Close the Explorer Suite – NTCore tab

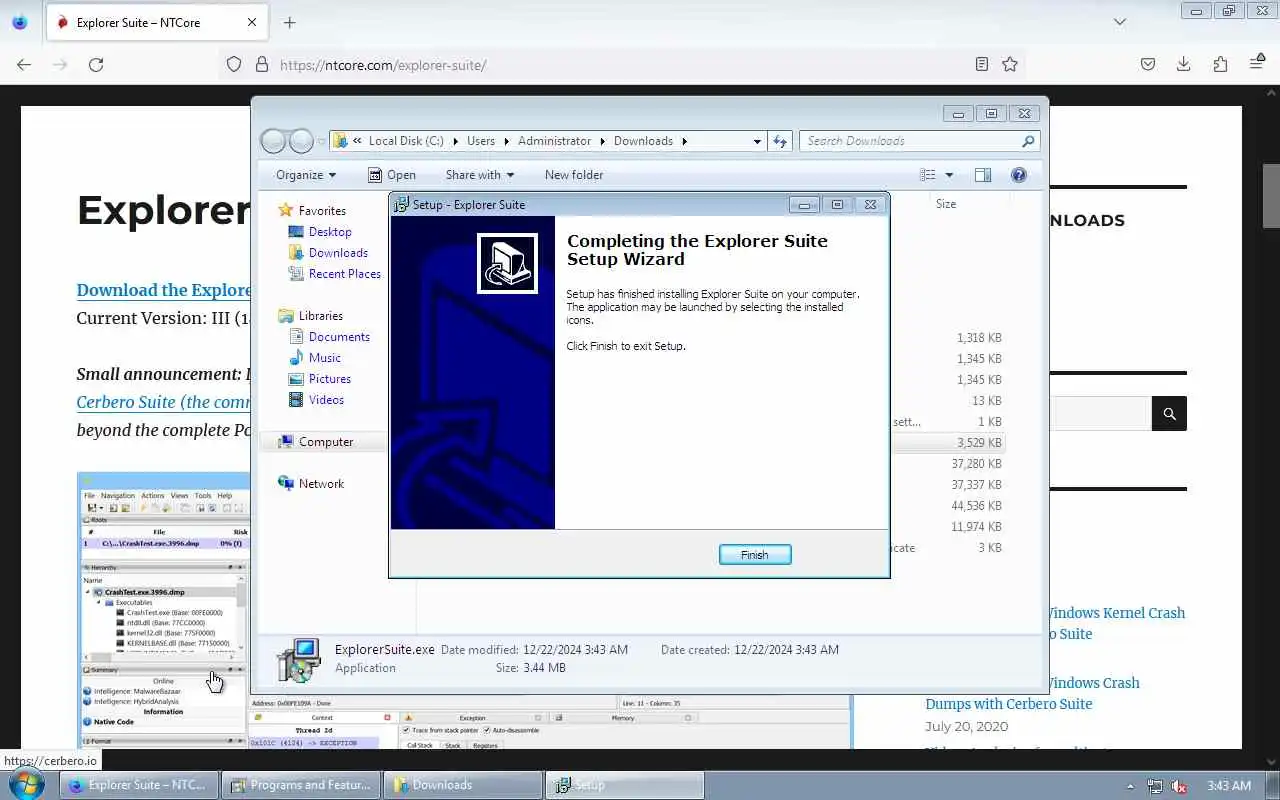click(x=252, y=22)
